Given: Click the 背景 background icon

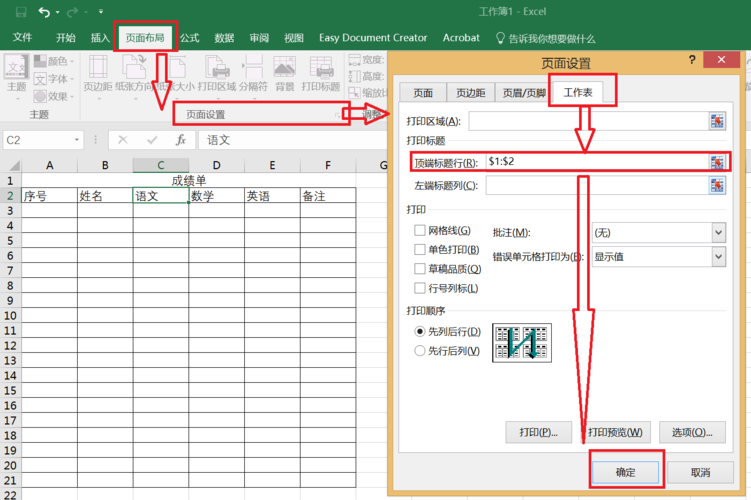Looking at the screenshot, I should pyautogui.click(x=284, y=67).
